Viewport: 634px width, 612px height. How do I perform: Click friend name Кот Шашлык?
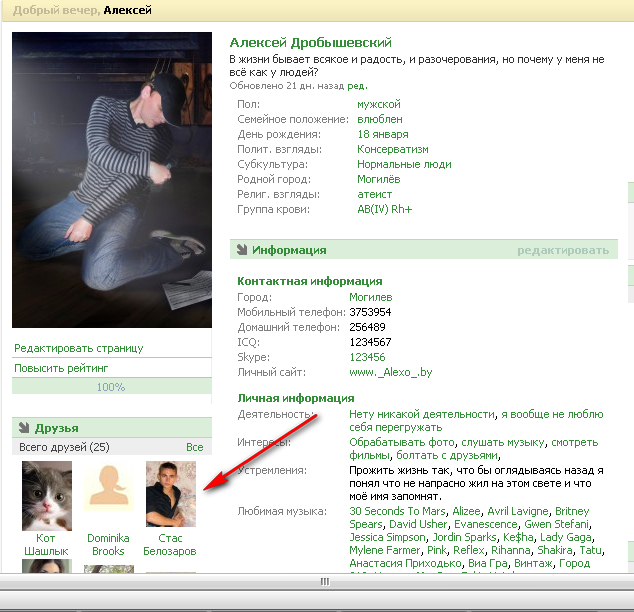(x=46, y=544)
